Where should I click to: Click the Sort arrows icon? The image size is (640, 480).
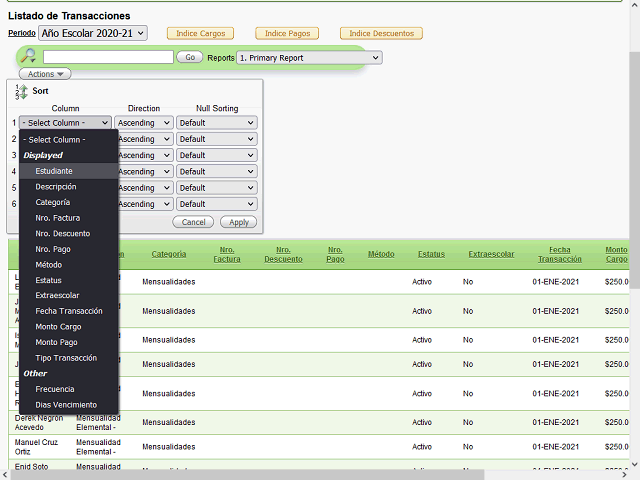pos(21,91)
